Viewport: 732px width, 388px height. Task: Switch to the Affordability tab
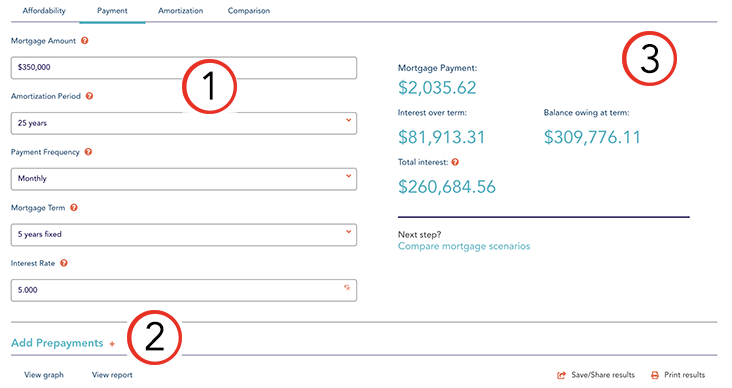(x=44, y=11)
